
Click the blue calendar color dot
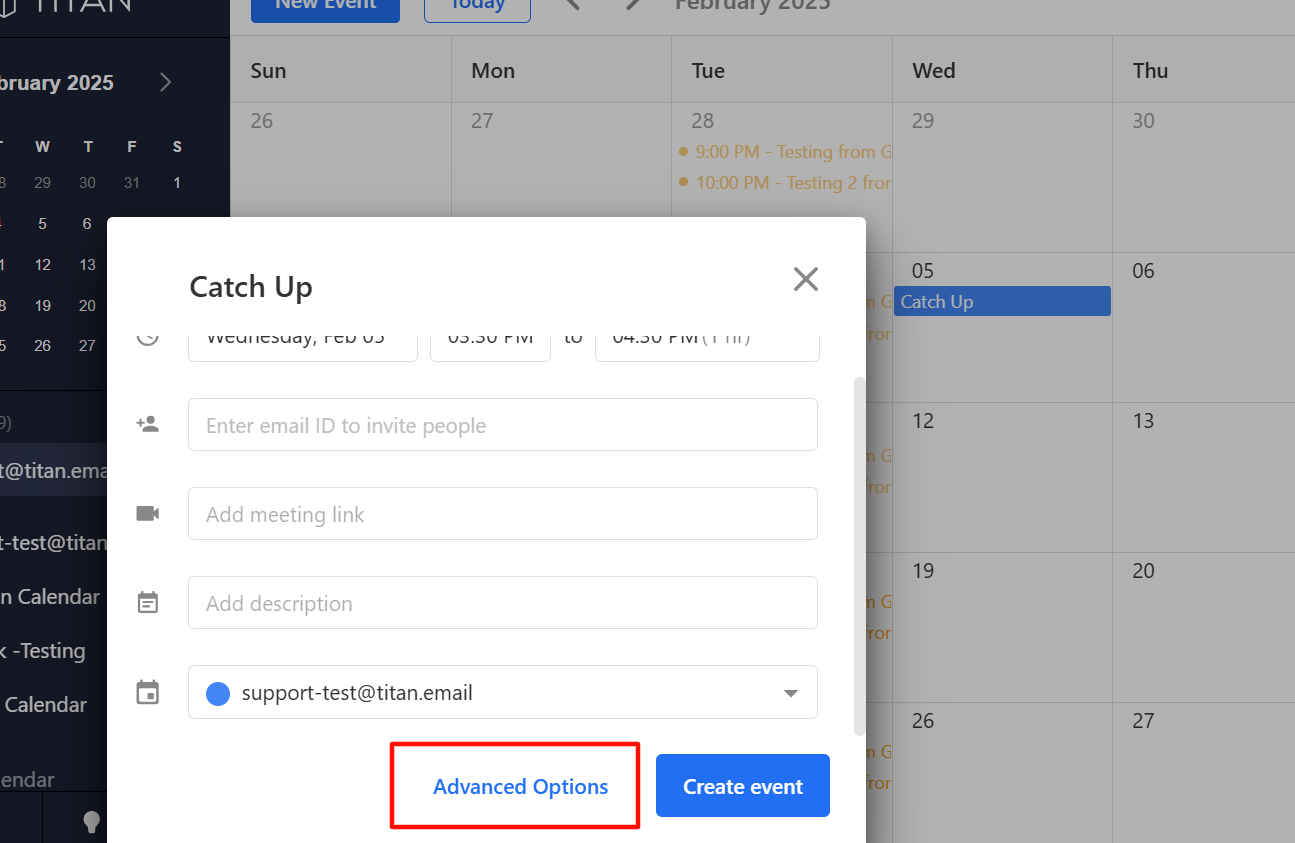click(218, 693)
